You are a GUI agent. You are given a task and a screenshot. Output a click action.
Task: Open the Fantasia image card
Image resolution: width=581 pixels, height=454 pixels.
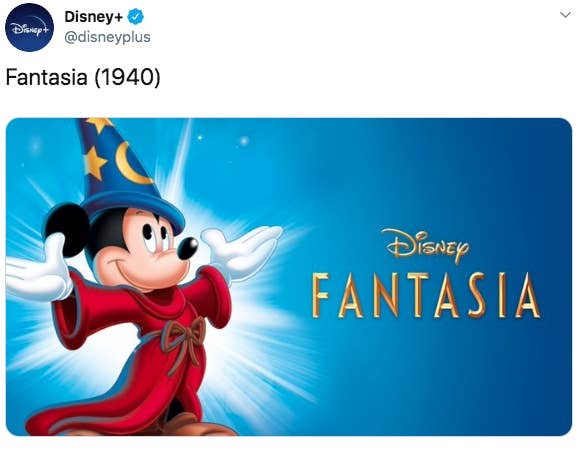coord(289,277)
